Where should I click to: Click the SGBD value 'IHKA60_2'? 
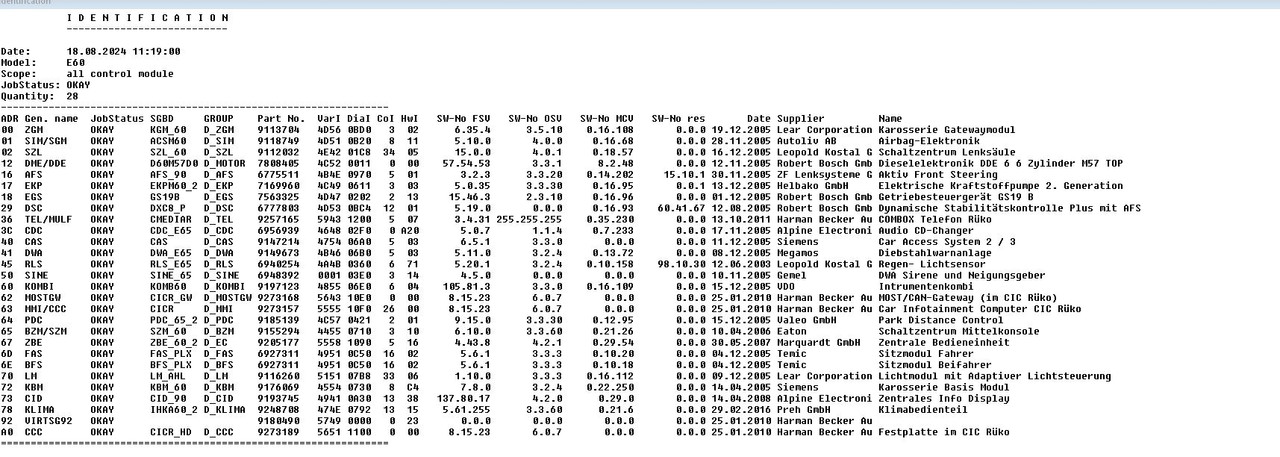174,410
